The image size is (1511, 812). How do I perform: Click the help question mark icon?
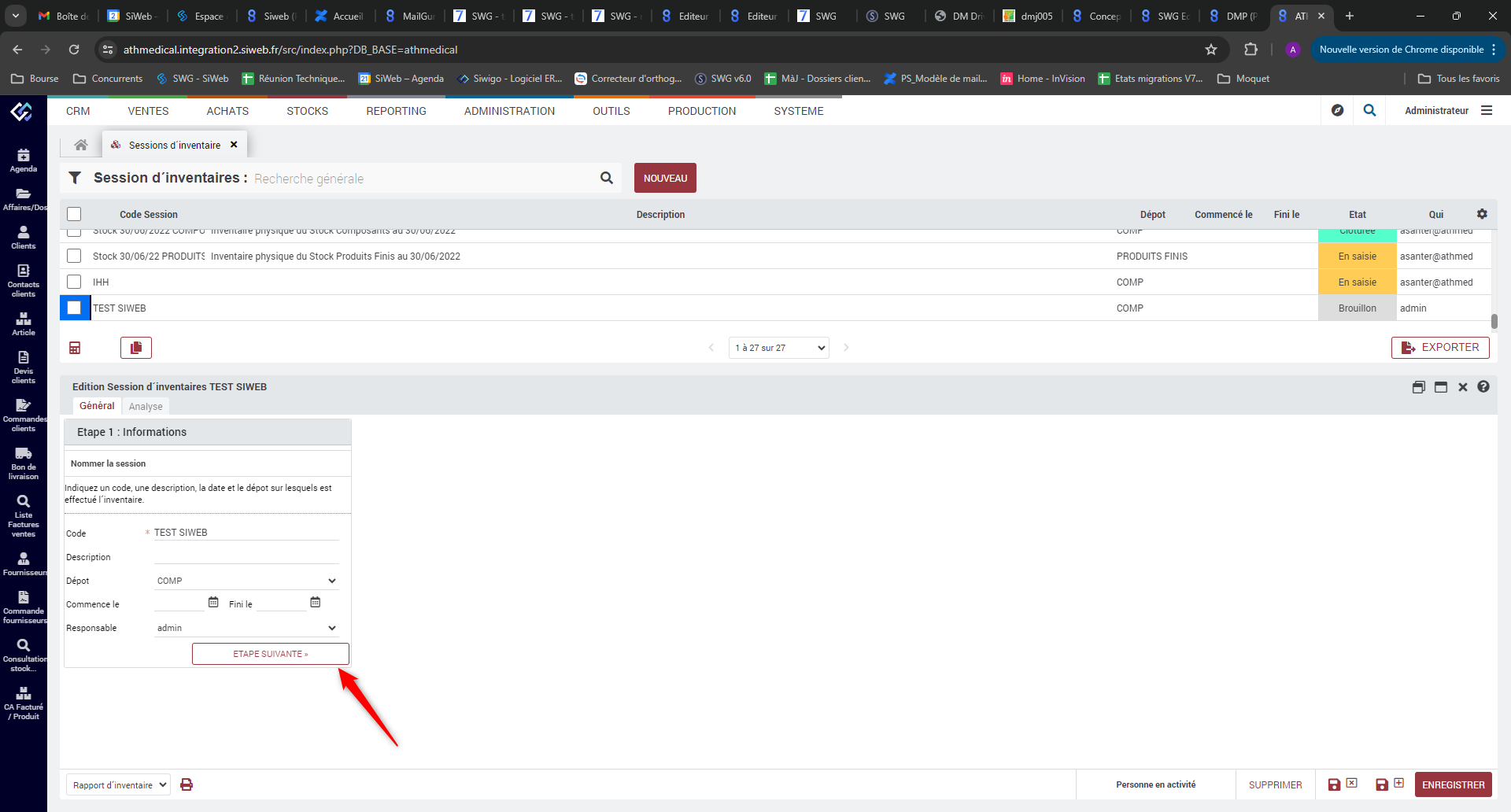coord(1483,387)
